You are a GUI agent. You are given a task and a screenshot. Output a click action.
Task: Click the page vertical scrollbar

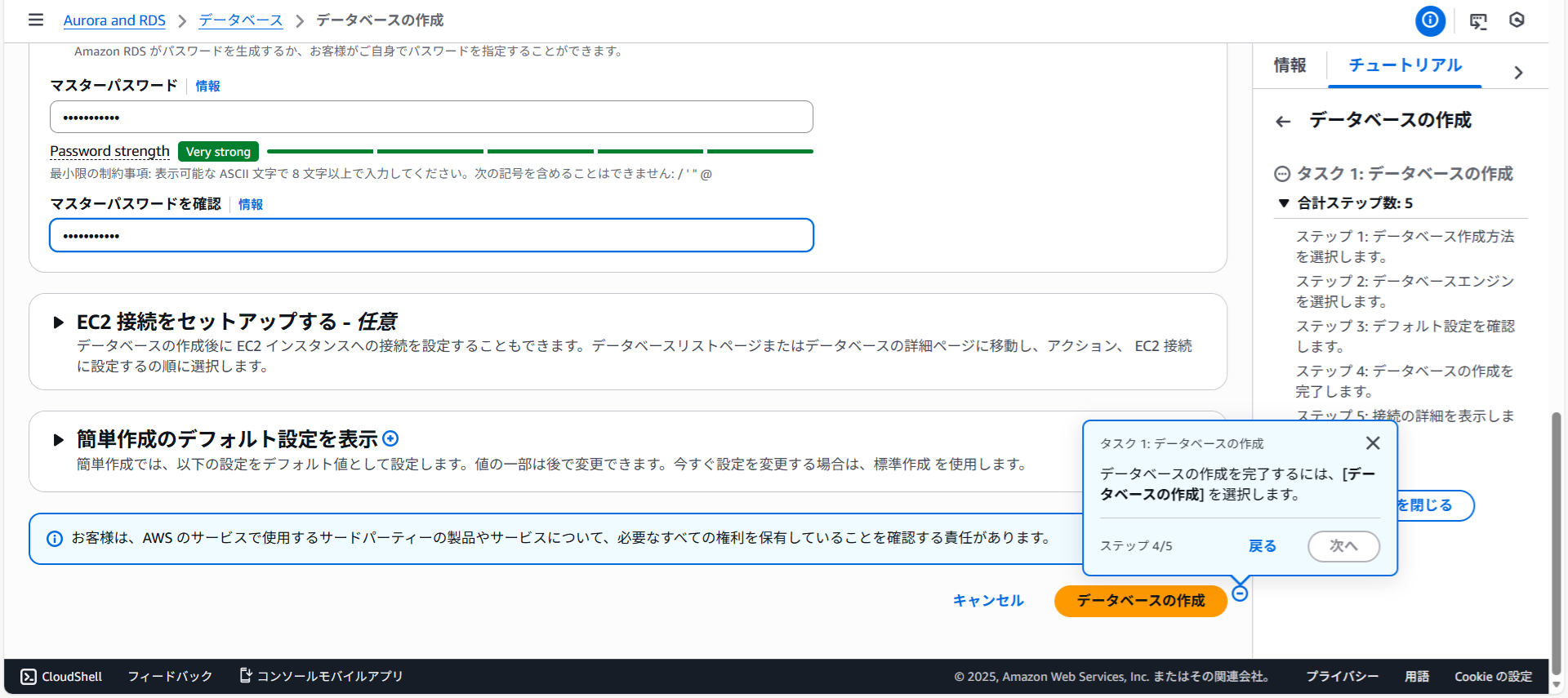pyautogui.click(x=1557, y=539)
